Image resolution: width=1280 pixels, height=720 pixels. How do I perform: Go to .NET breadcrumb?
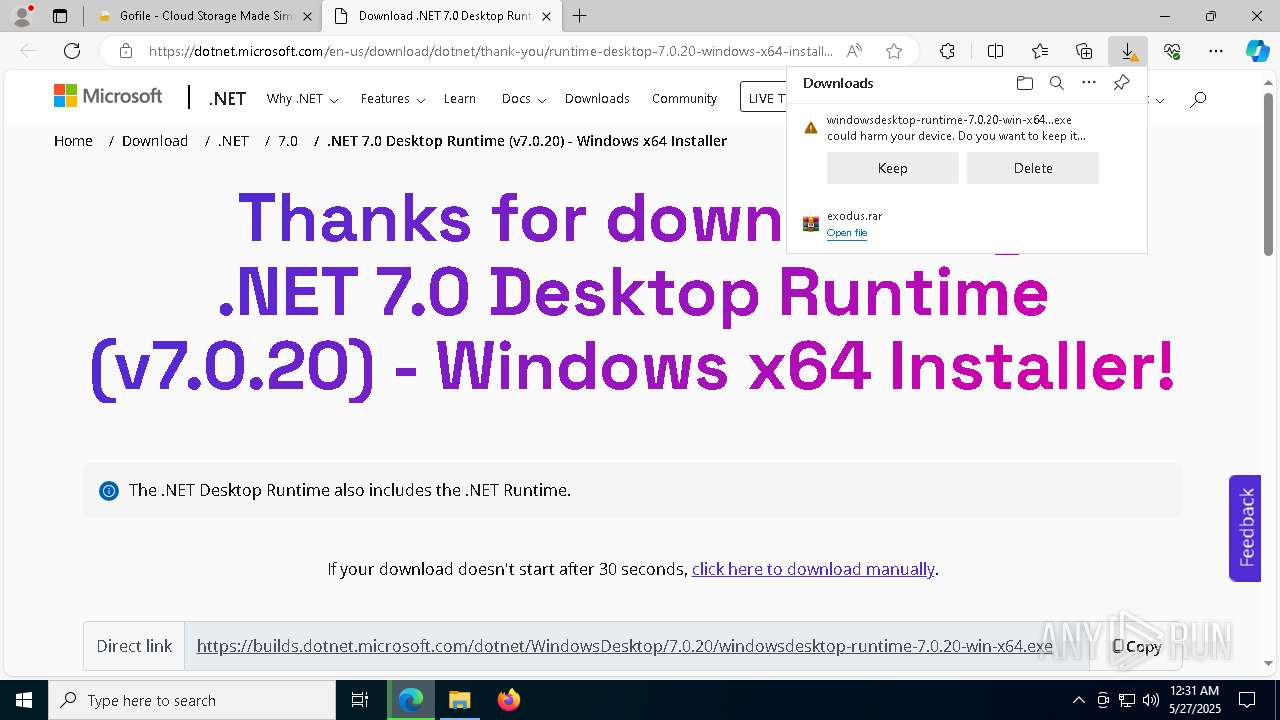click(x=233, y=141)
